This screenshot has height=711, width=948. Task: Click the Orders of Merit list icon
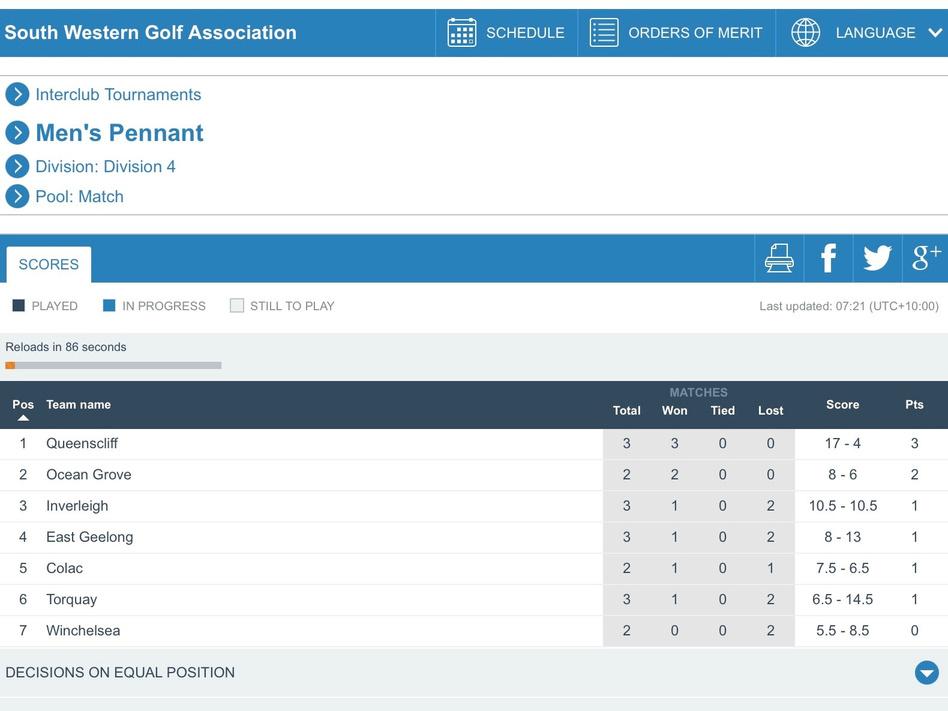click(x=604, y=32)
